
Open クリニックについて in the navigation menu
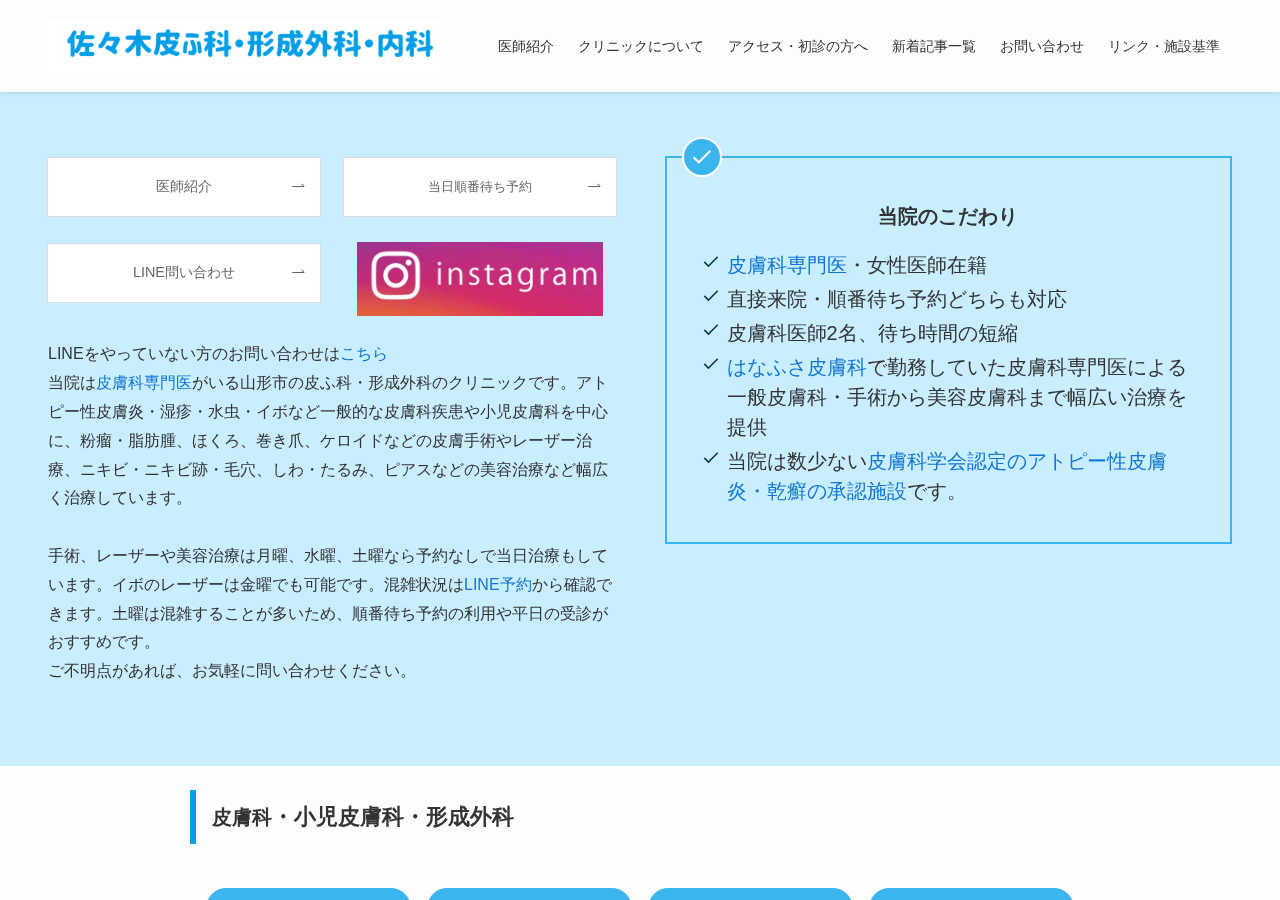tap(641, 46)
